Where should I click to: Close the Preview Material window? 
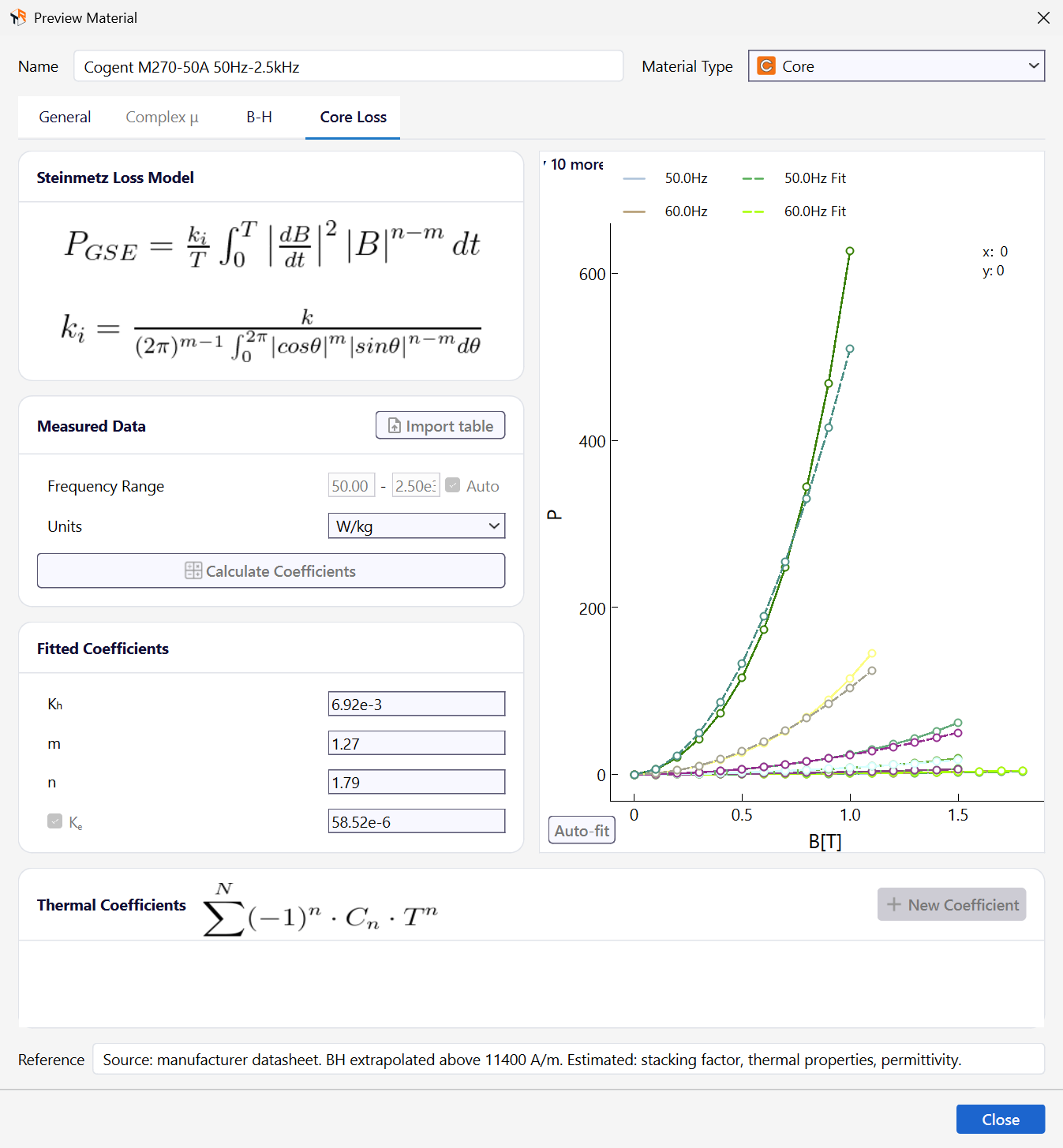click(x=1043, y=17)
